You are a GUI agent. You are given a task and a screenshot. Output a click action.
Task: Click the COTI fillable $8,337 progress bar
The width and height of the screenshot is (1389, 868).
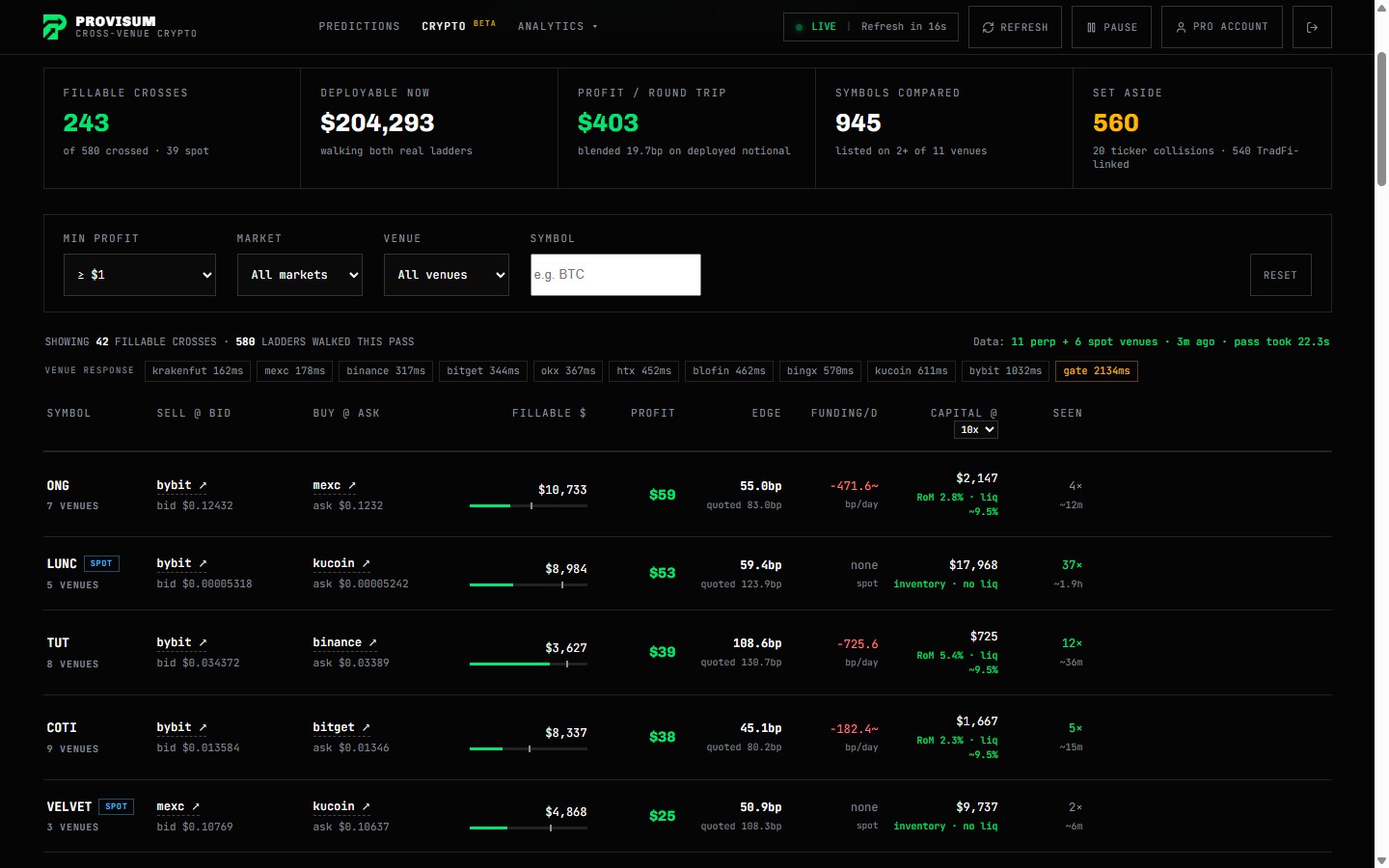pos(529,748)
